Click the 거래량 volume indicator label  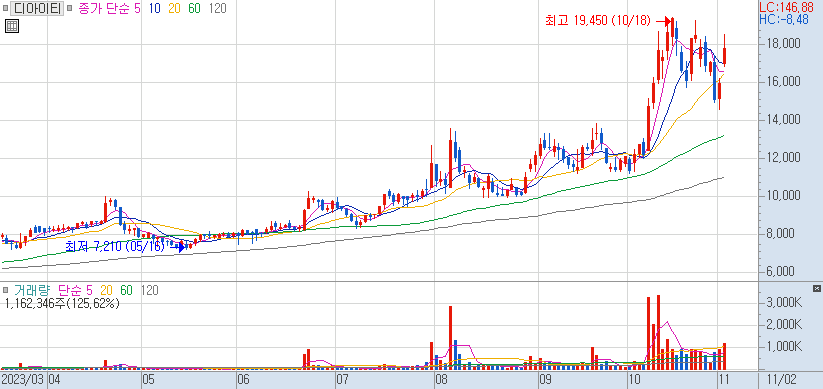click(x=31, y=290)
